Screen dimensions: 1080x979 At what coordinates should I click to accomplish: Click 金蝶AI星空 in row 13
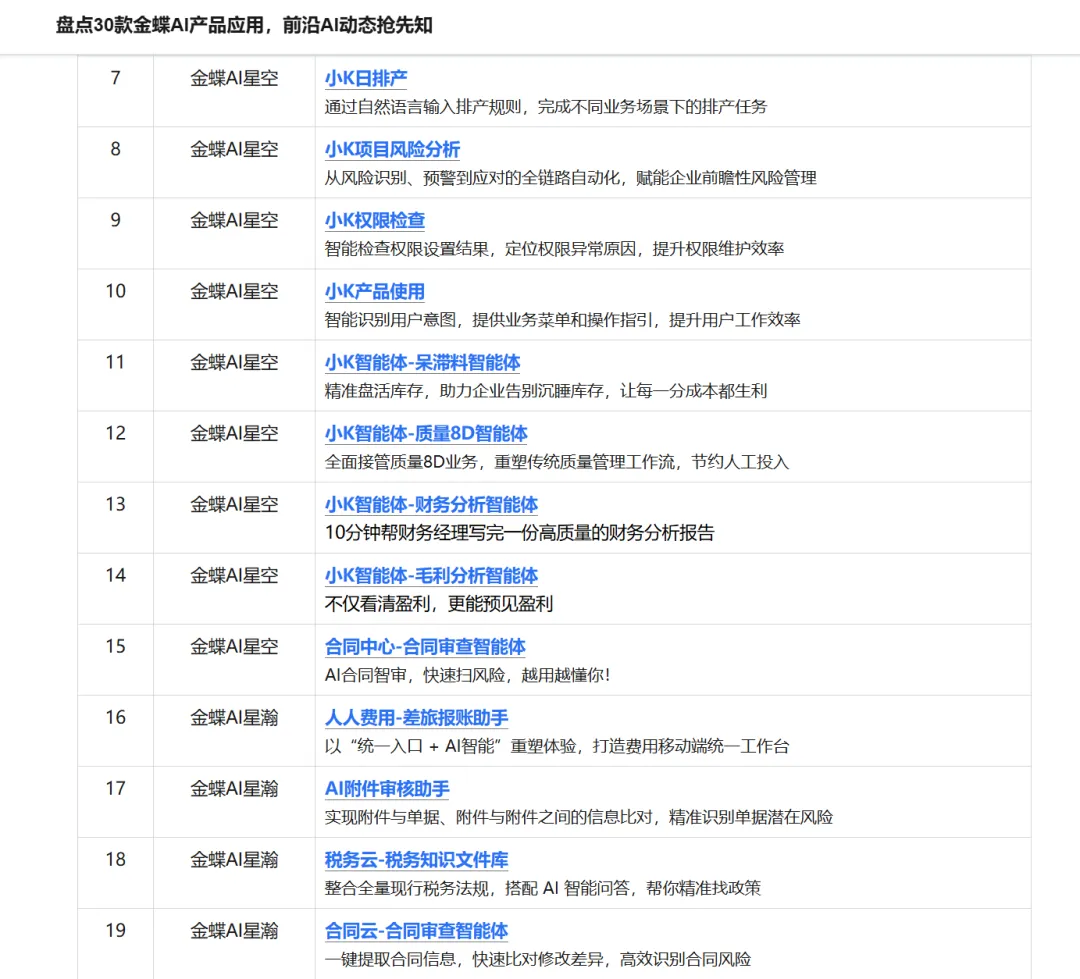[234, 504]
